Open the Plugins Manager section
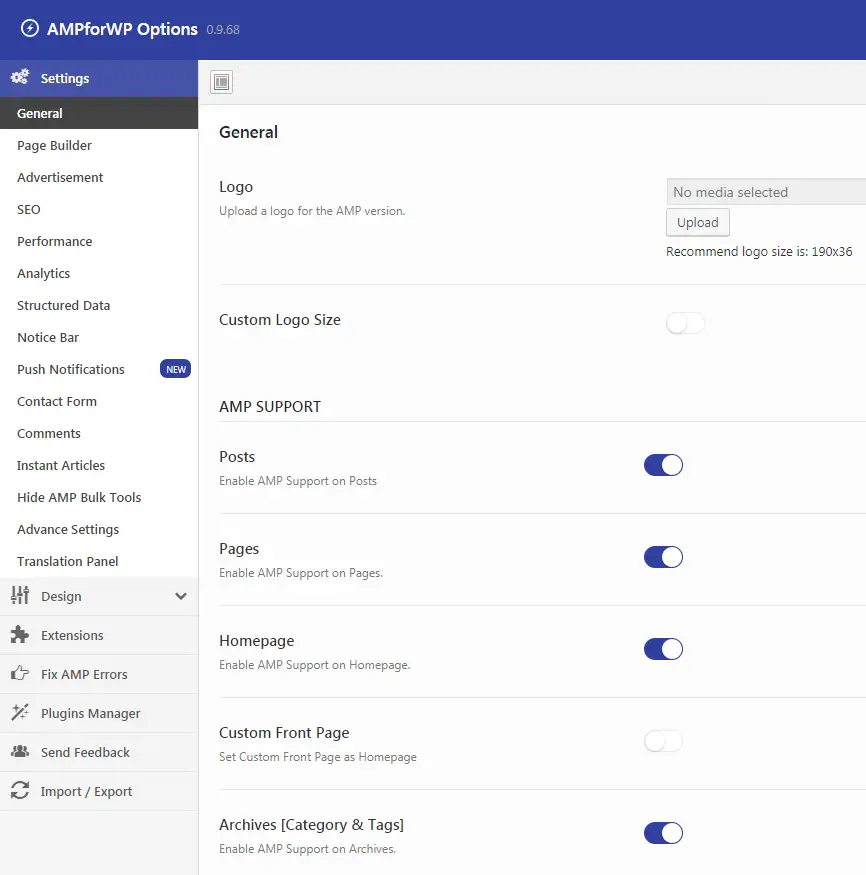 (99, 713)
